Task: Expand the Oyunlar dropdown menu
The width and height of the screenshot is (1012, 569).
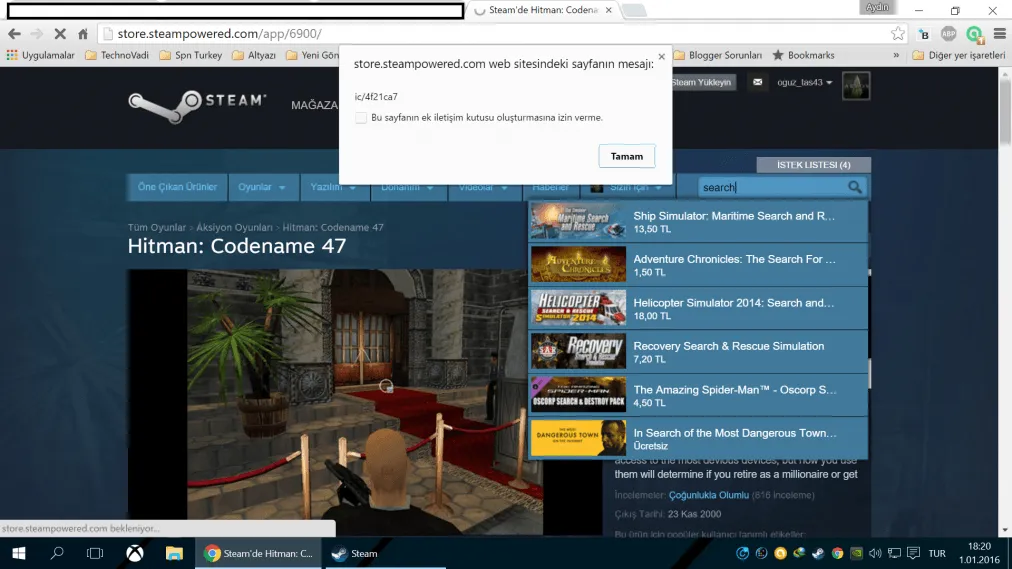Action: (x=262, y=187)
